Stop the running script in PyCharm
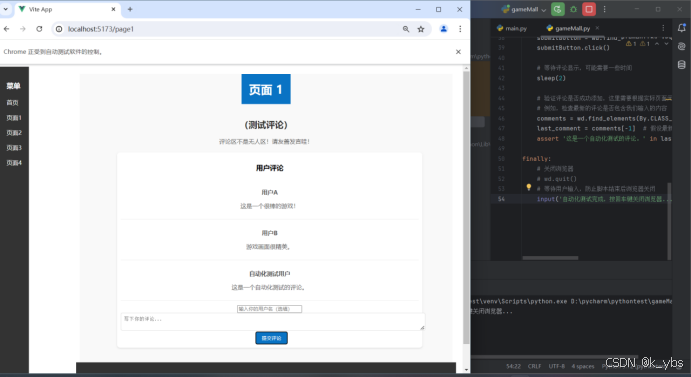The height and width of the screenshot is (377, 691). point(589,9)
